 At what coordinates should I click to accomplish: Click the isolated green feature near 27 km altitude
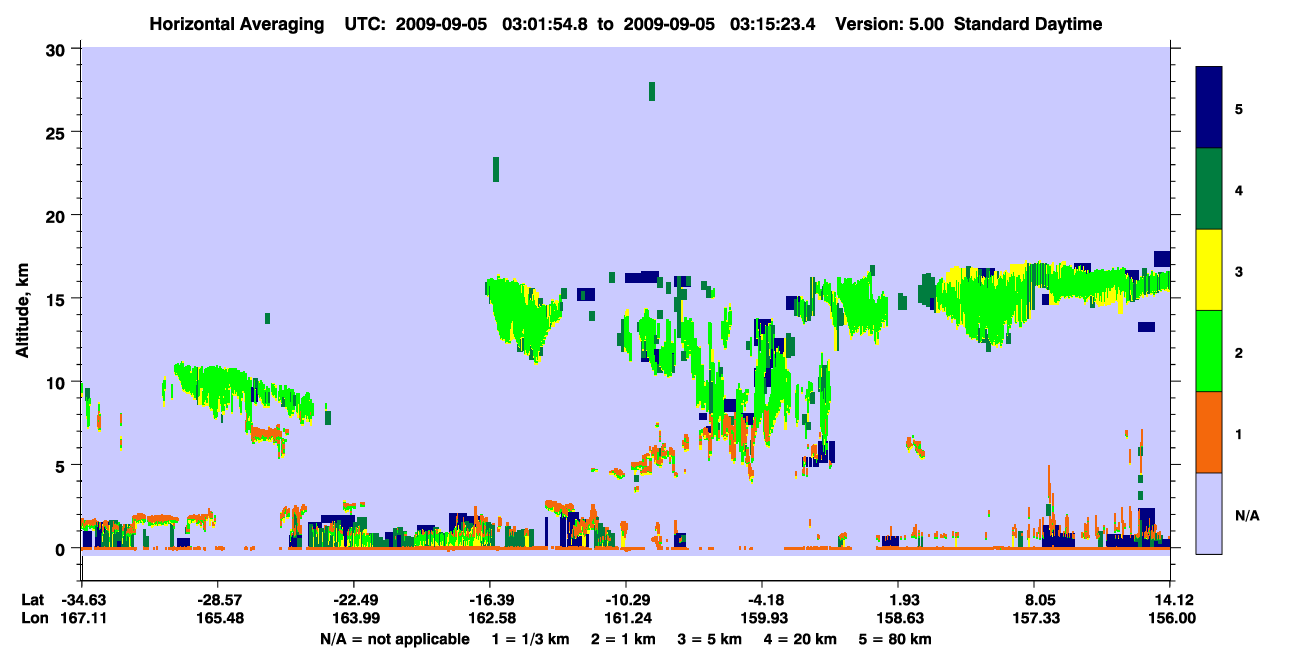(652, 91)
